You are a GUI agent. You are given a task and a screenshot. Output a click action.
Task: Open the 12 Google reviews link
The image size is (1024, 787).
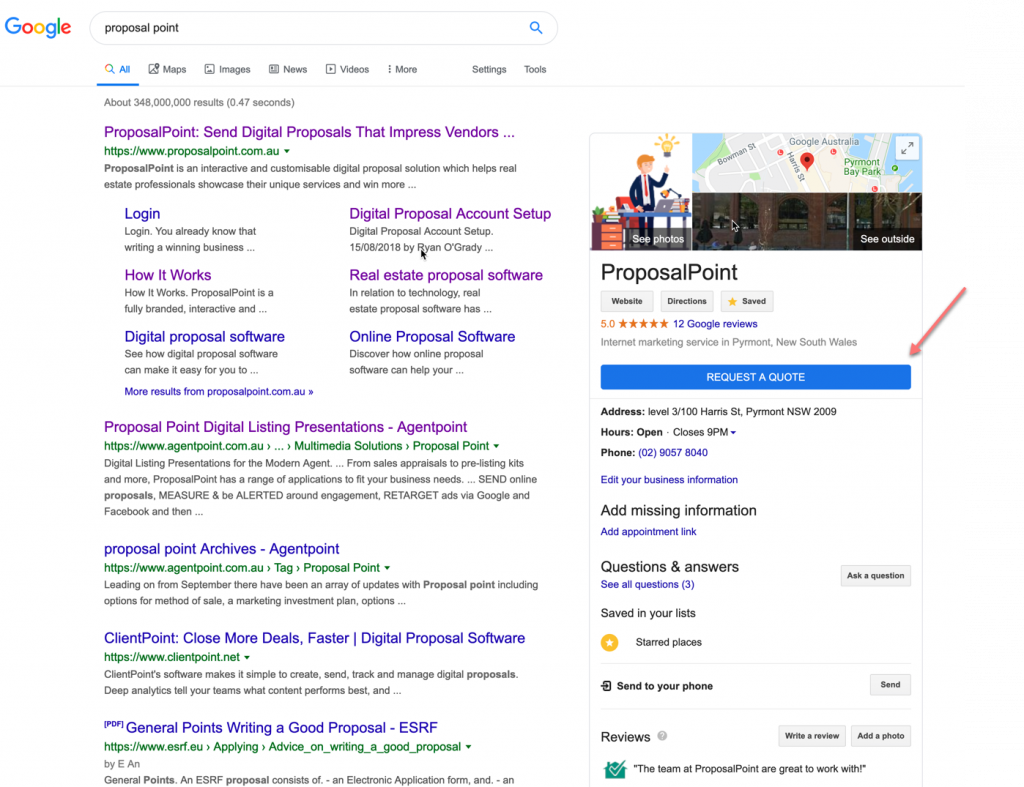(715, 324)
